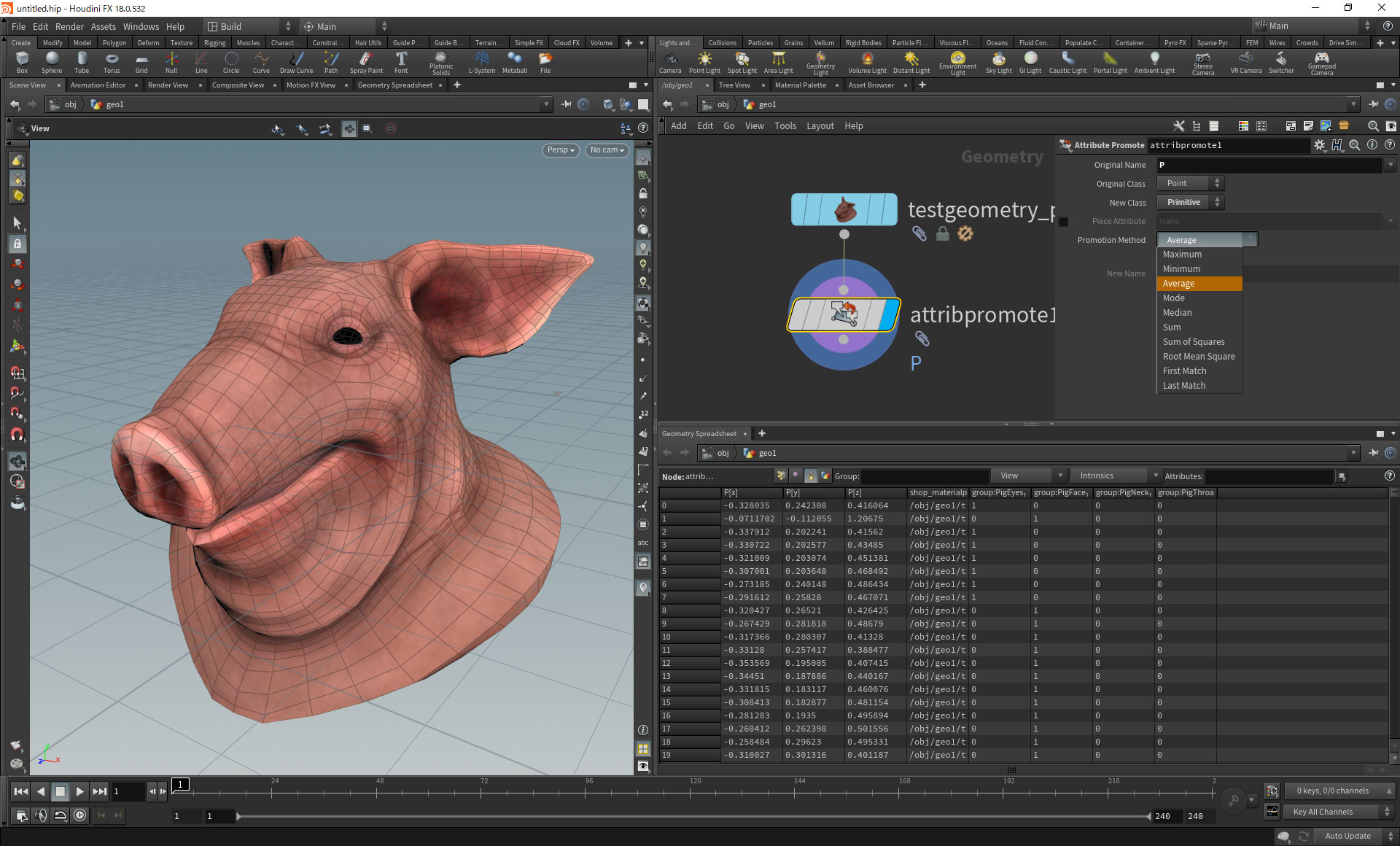
Task: Add a Point Light
Action: tap(704, 63)
